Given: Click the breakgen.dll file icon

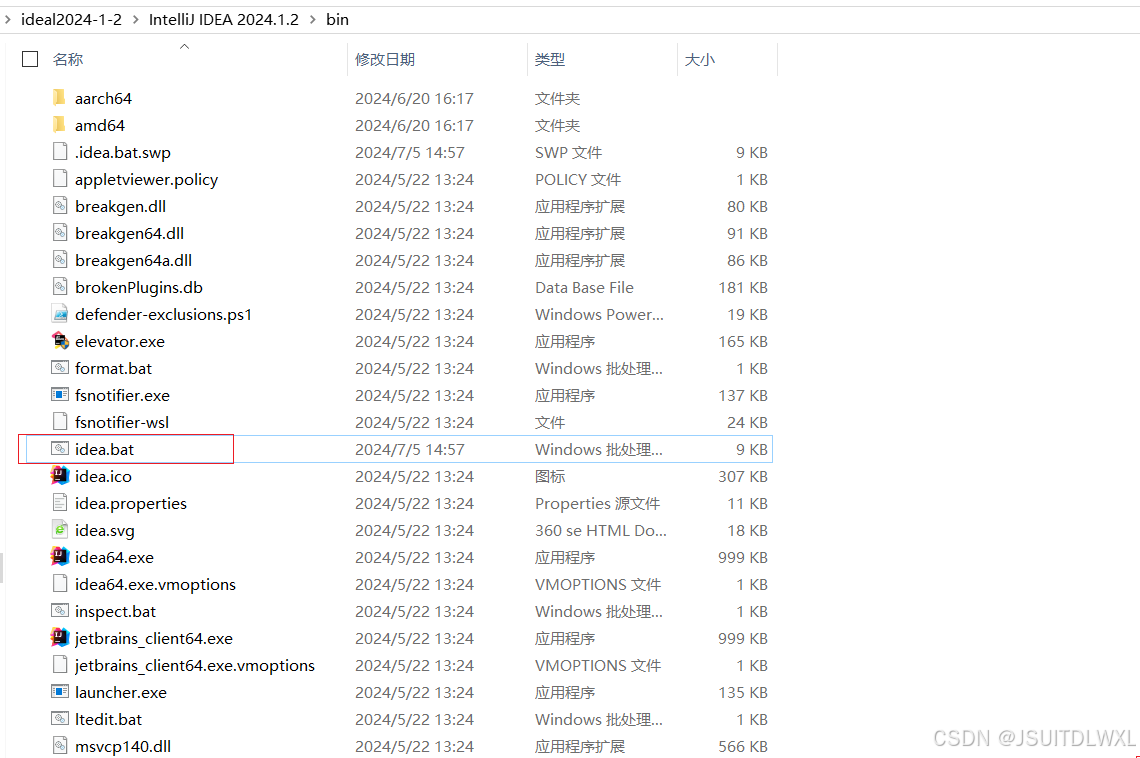Looking at the screenshot, I should pyautogui.click(x=60, y=205).
